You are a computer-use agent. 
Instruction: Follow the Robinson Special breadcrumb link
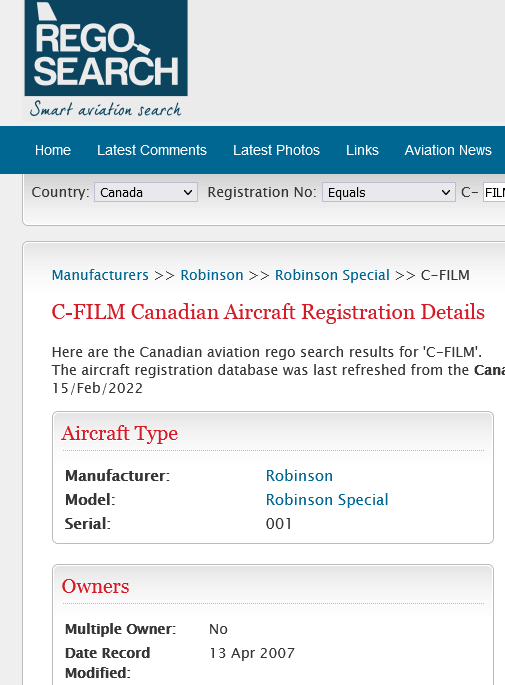pyautogui.click(x=332, y=275)
